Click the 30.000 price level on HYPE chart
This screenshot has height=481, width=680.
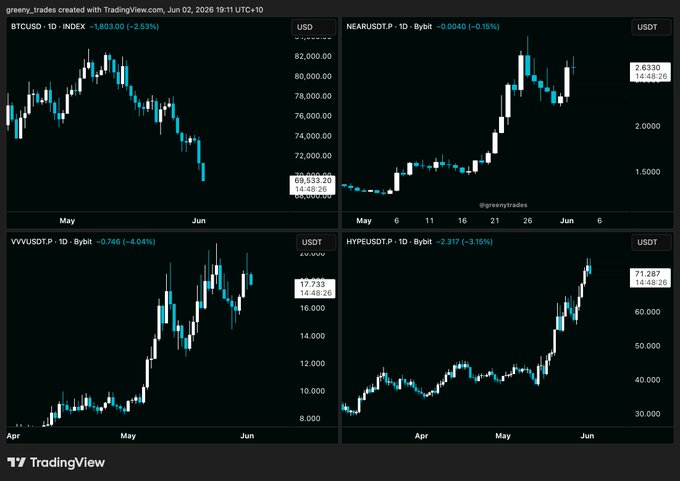click(x=647, y=414)
